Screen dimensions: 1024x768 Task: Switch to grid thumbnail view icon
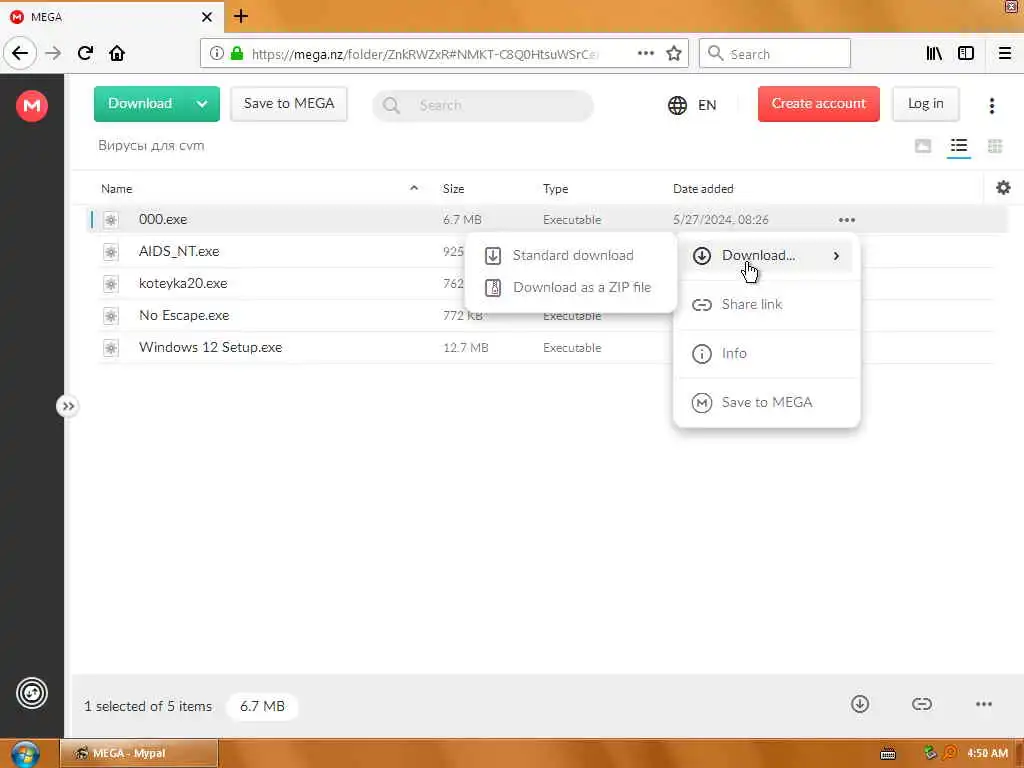tap(995, 146)
